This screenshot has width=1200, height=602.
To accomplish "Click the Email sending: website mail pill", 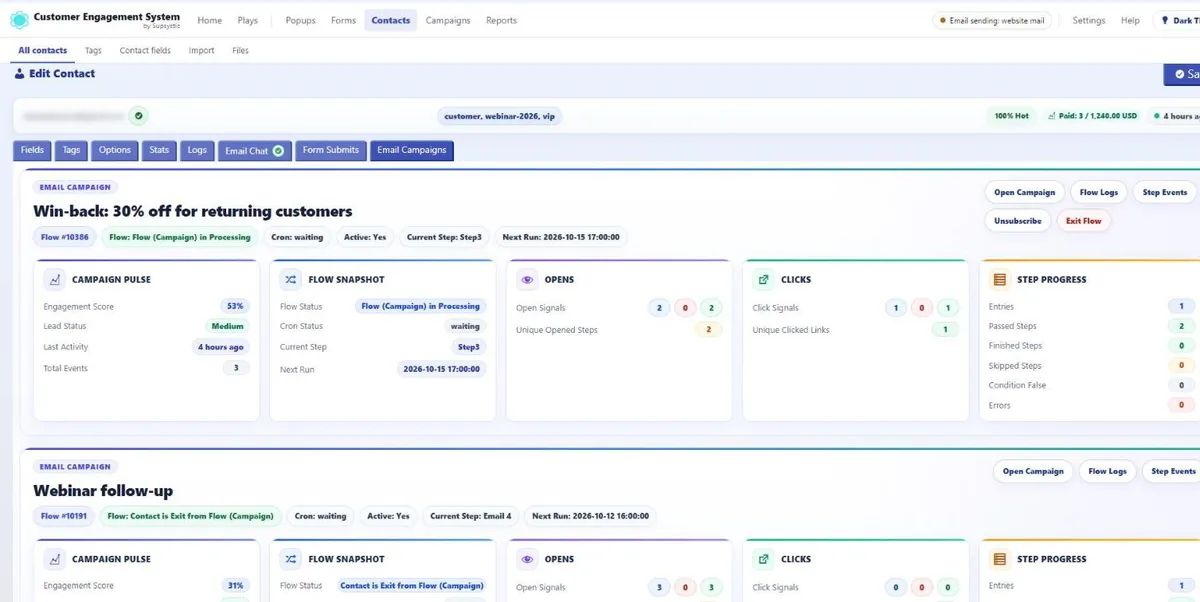I will 991,20.
